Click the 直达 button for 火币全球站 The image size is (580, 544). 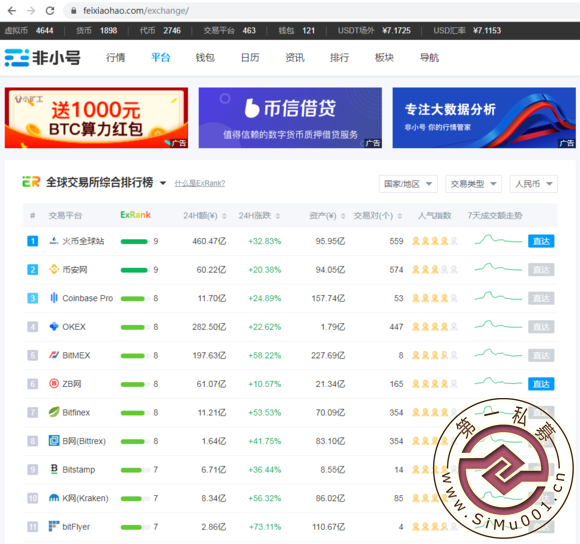pyautogui.click(x=541, y=241)
